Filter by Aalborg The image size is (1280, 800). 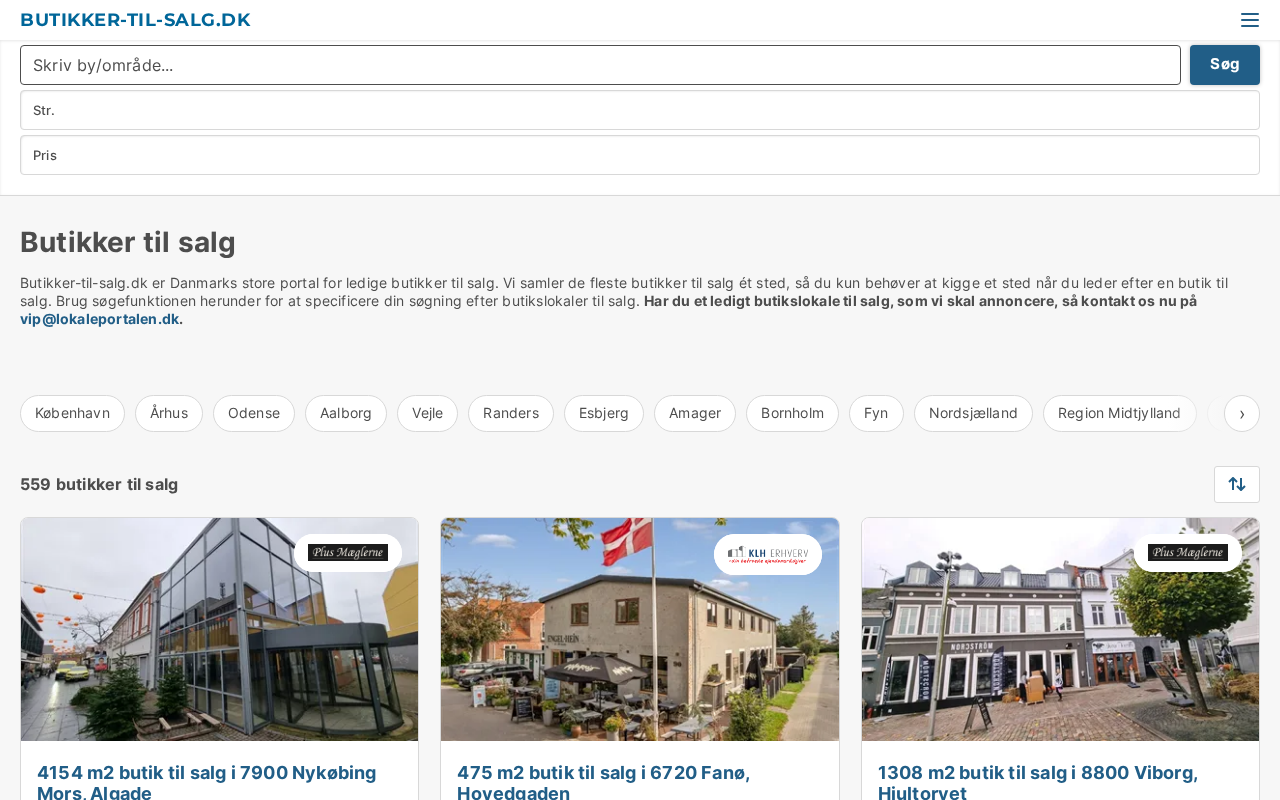pos(346,413)
